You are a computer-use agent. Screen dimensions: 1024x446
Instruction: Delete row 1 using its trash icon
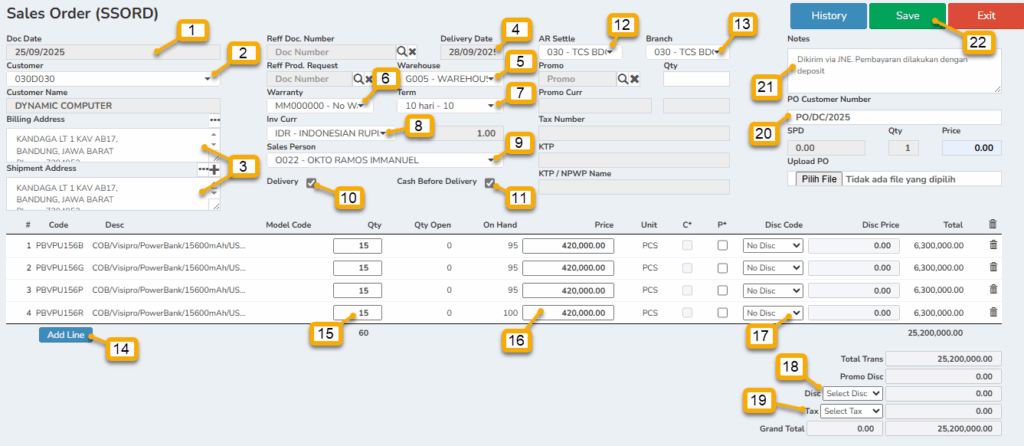point(992,244)
